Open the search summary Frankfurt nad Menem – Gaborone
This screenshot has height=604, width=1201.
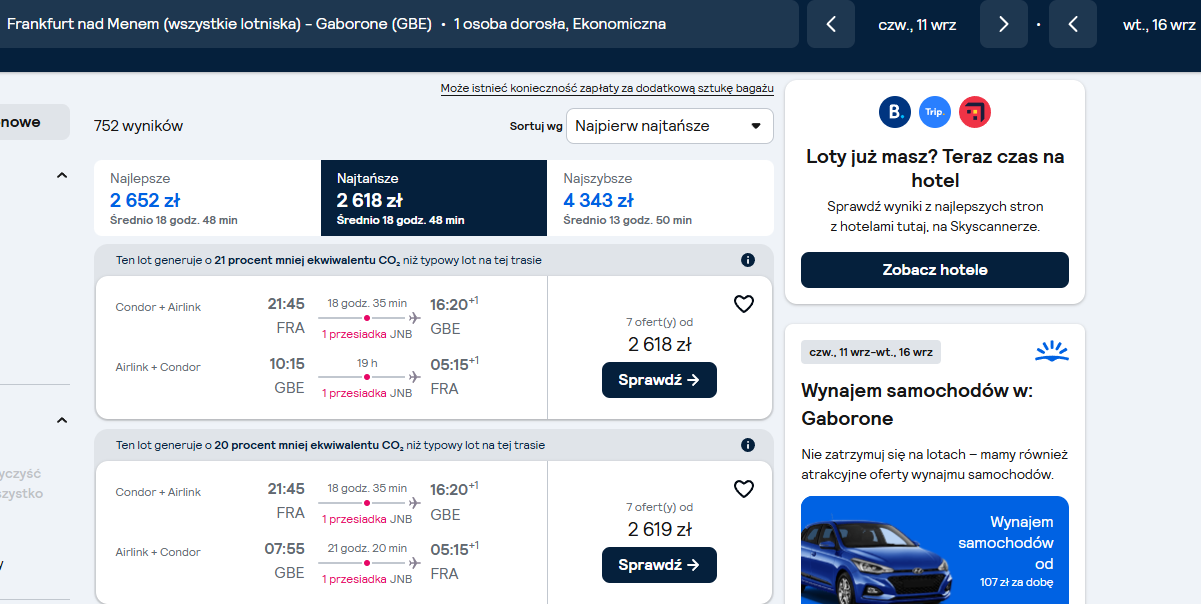pyautogui.click(x=397, y=24)
